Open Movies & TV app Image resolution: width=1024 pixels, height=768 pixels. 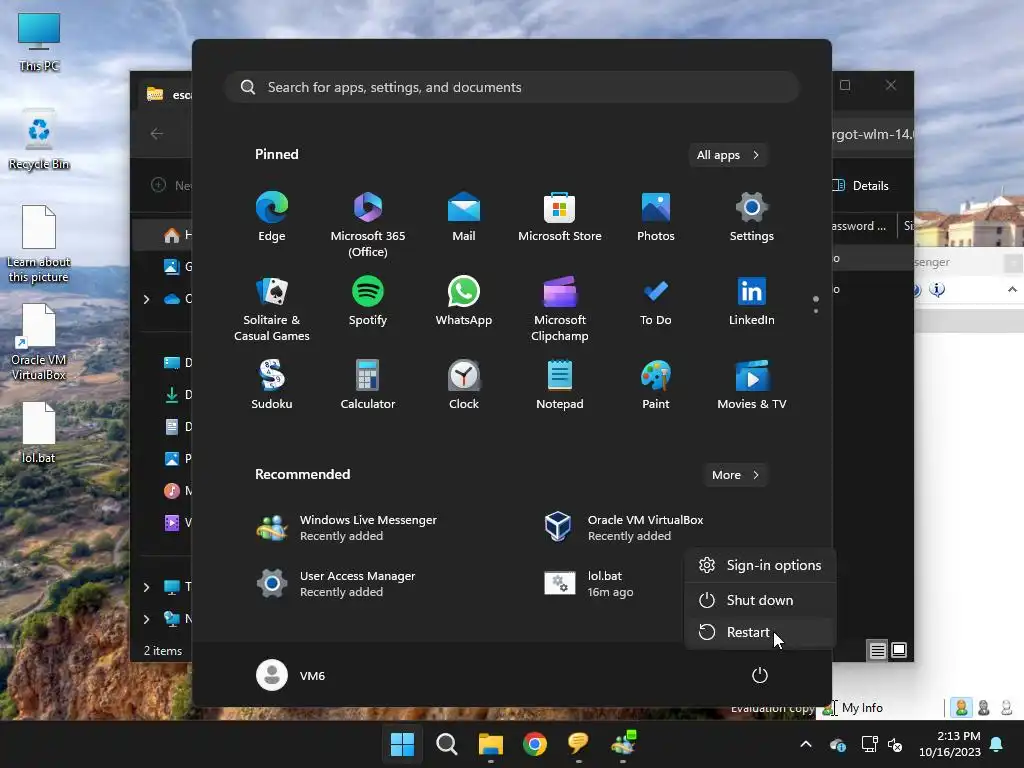point(752,385)
